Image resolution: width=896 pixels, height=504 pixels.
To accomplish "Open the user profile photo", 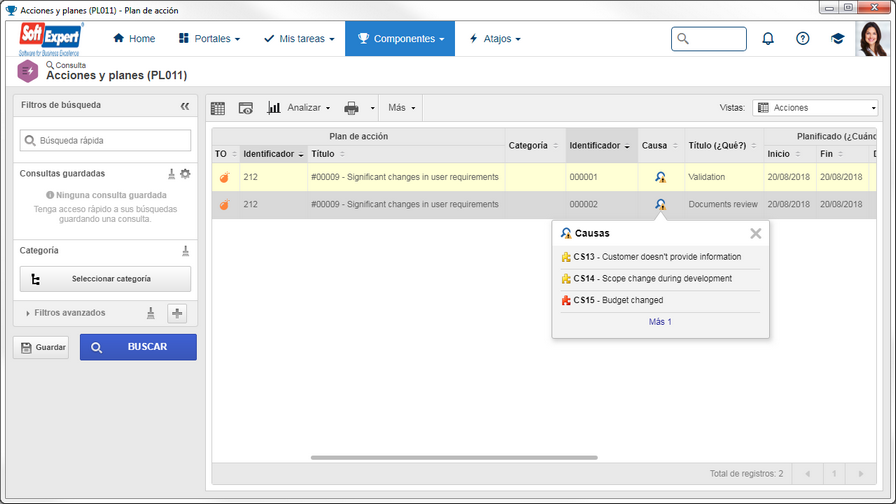I will tap(872, 39).
